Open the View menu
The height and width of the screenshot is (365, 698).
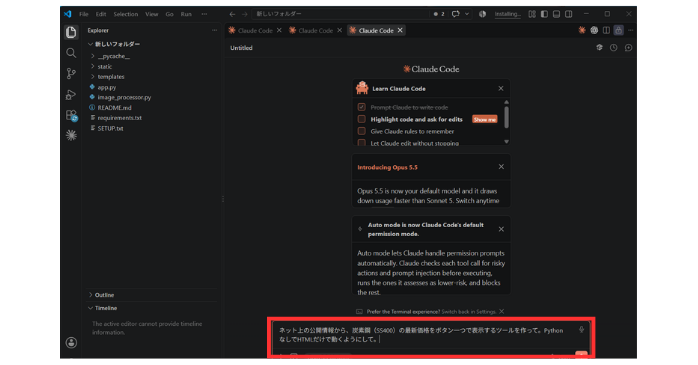click(x=151, y=14)
